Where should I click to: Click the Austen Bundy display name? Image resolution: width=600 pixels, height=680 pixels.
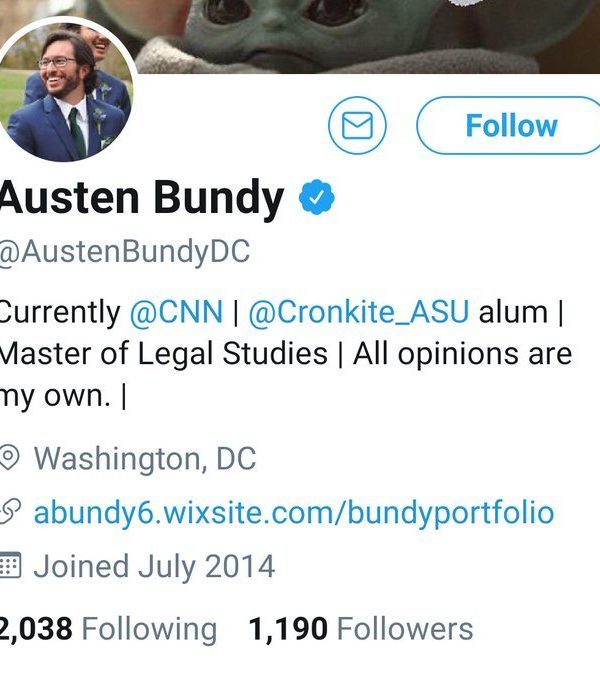point(141,198)
